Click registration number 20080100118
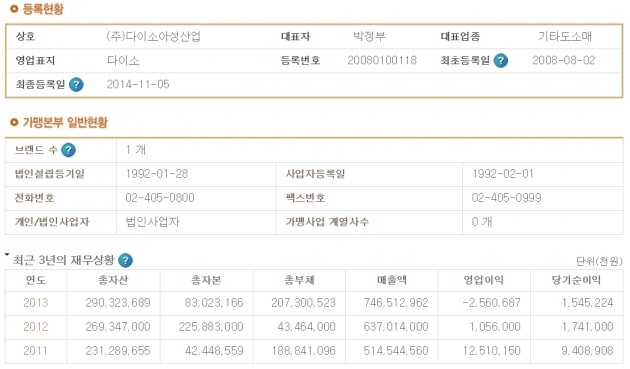 382,61
